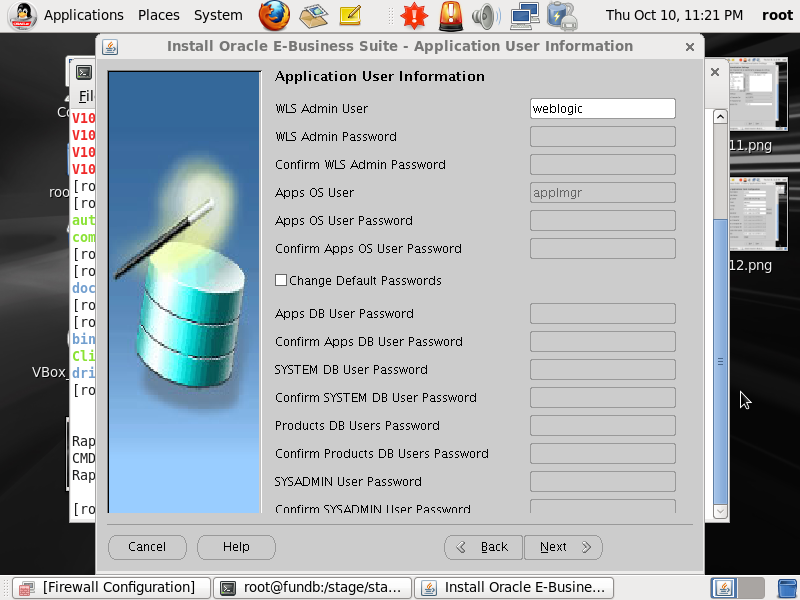Go Back to the previous installer step
Image resolution: width=800 pixels, height=600 pixels.
click(483, 547)
